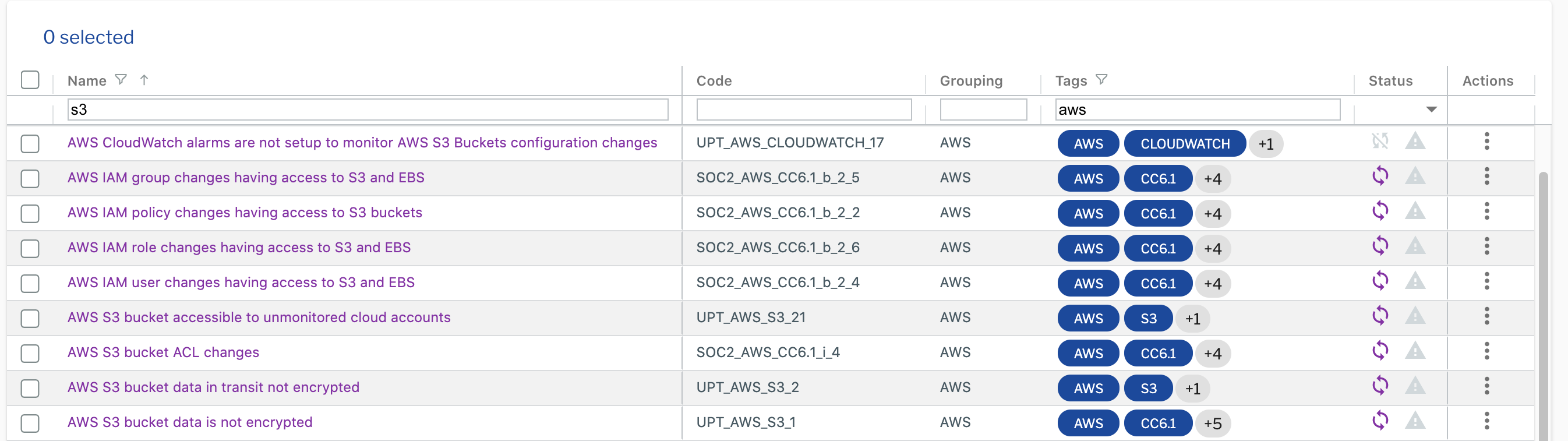Click warning triangle for IAM policy changes row
1568x441 pixels.
pyautogui.click(x=1415, y=211)
